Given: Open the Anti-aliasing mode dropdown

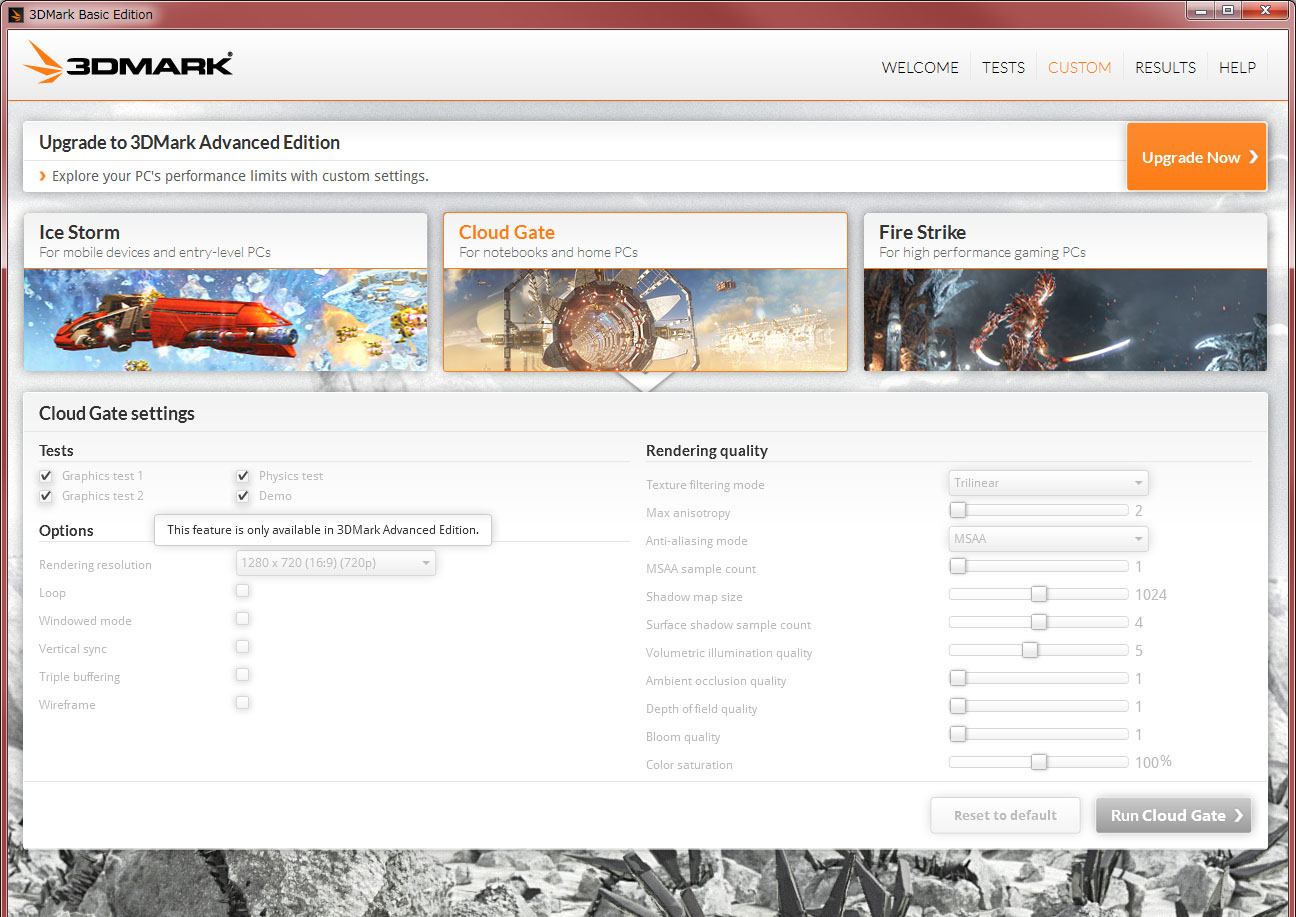Looking at the screenshot, I should pyautogui.click(x=1048, y=539).
